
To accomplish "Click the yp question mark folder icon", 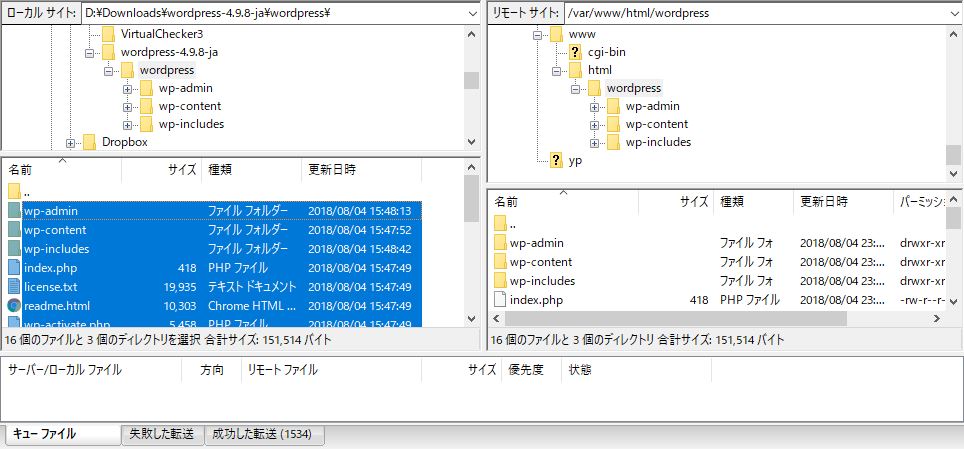I will click(x=556, y=161).
